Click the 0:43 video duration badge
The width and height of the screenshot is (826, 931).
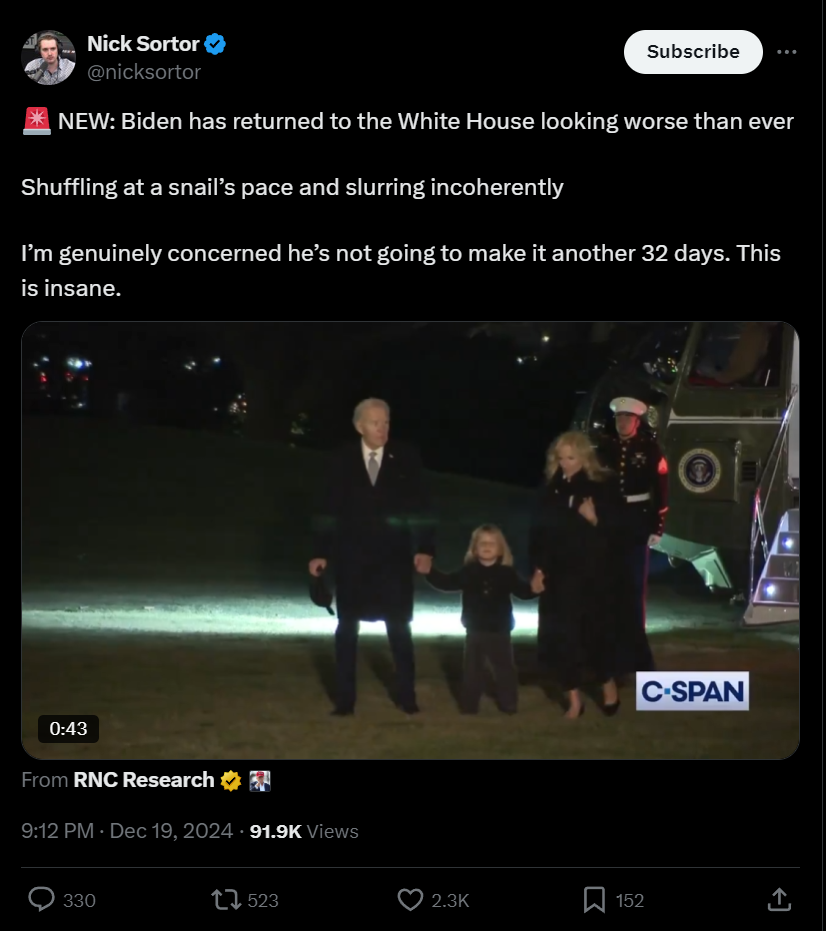[68, 729]
